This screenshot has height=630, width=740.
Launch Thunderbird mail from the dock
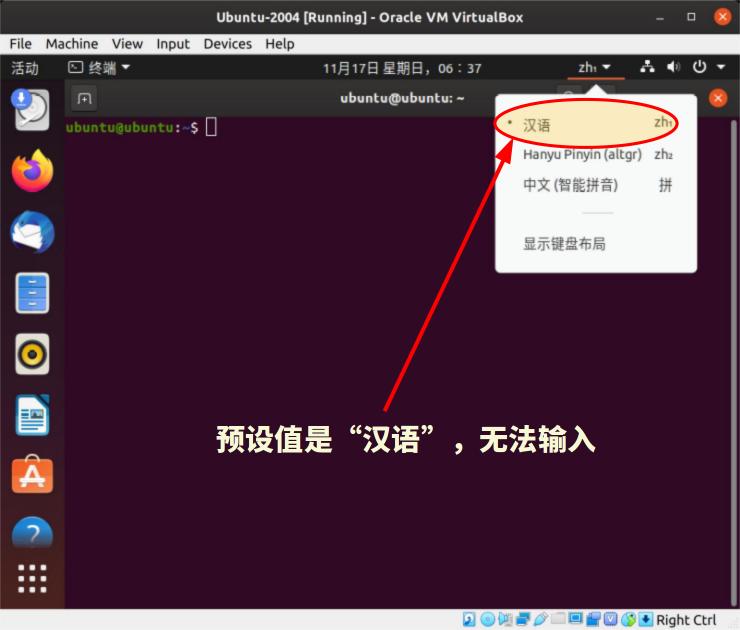click(x=32, y=232)
